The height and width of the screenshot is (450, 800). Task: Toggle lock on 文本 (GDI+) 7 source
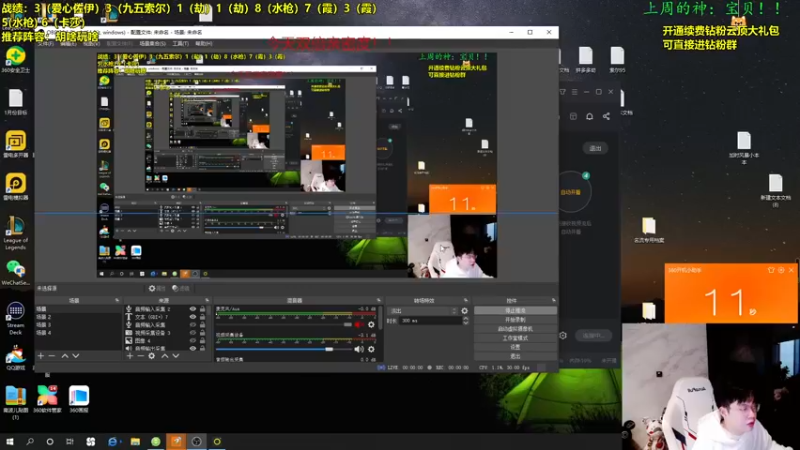203,317
